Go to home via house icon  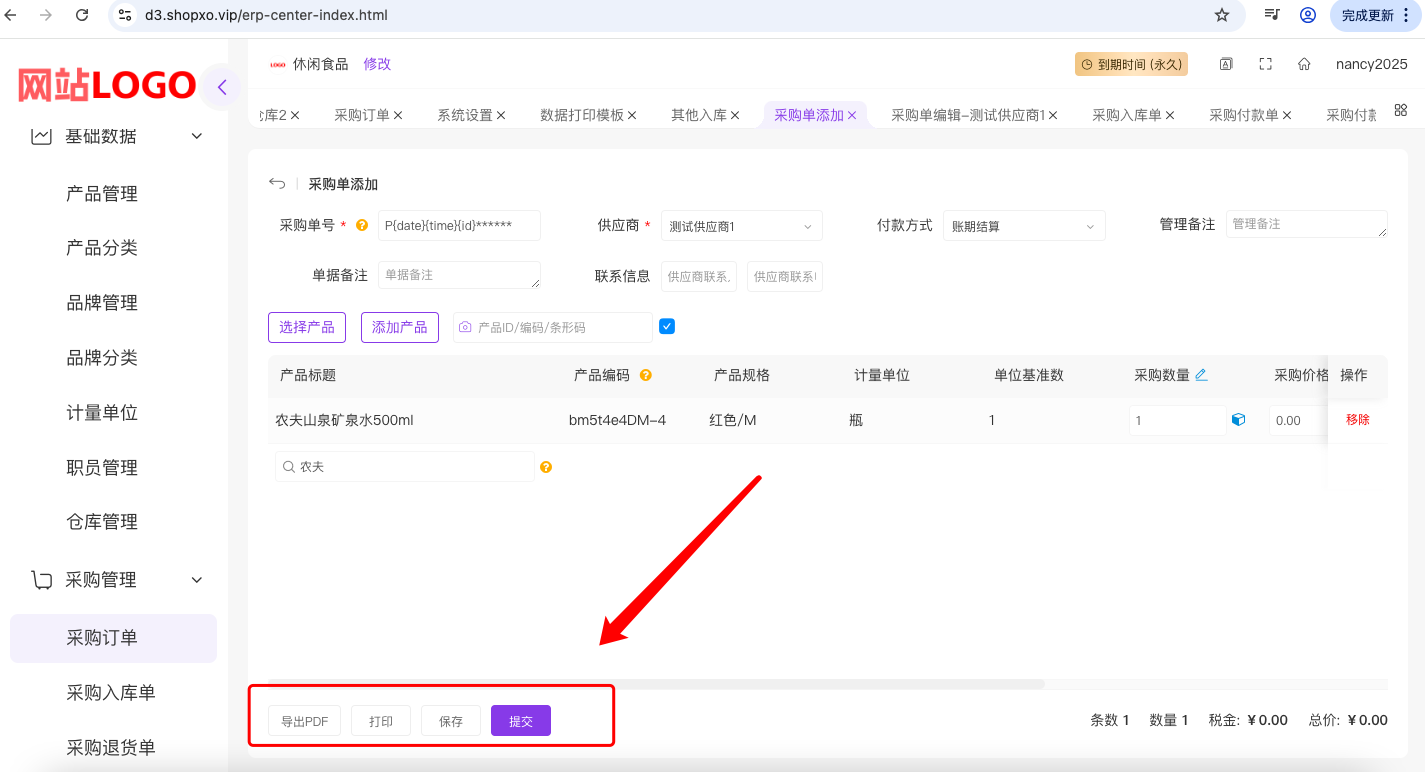1304,64
